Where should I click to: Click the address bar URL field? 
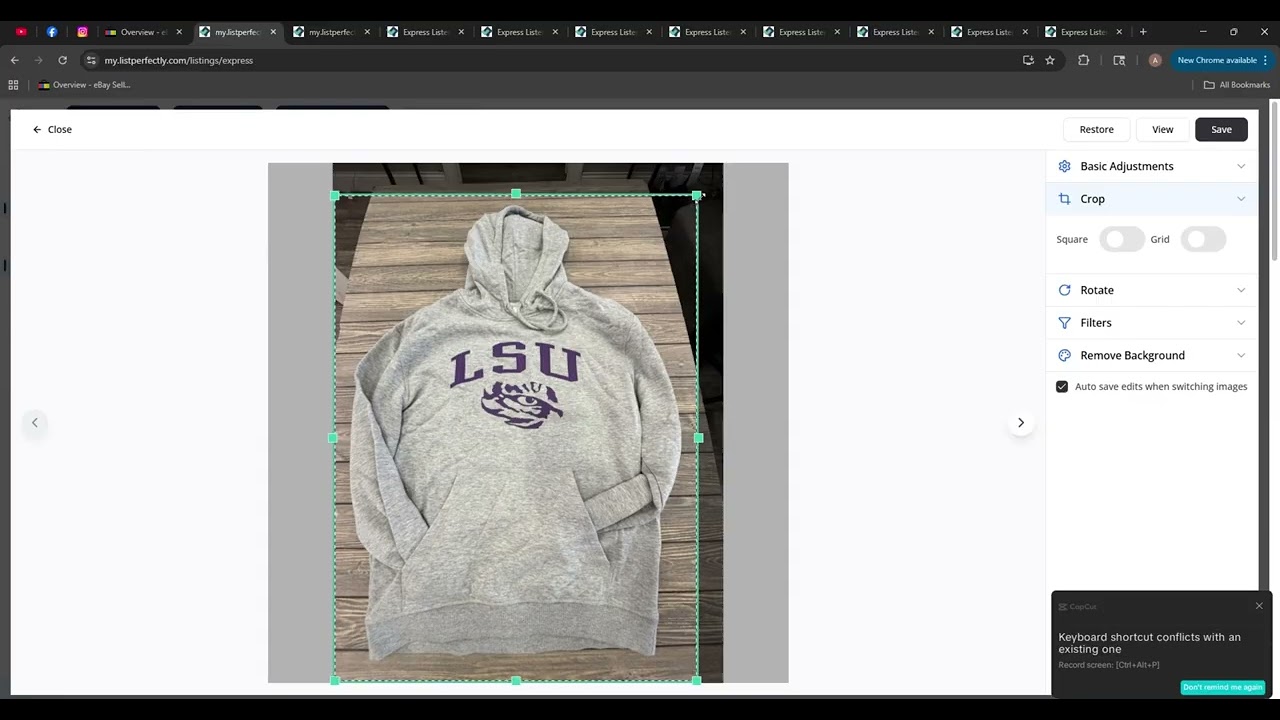pos(560,60)
